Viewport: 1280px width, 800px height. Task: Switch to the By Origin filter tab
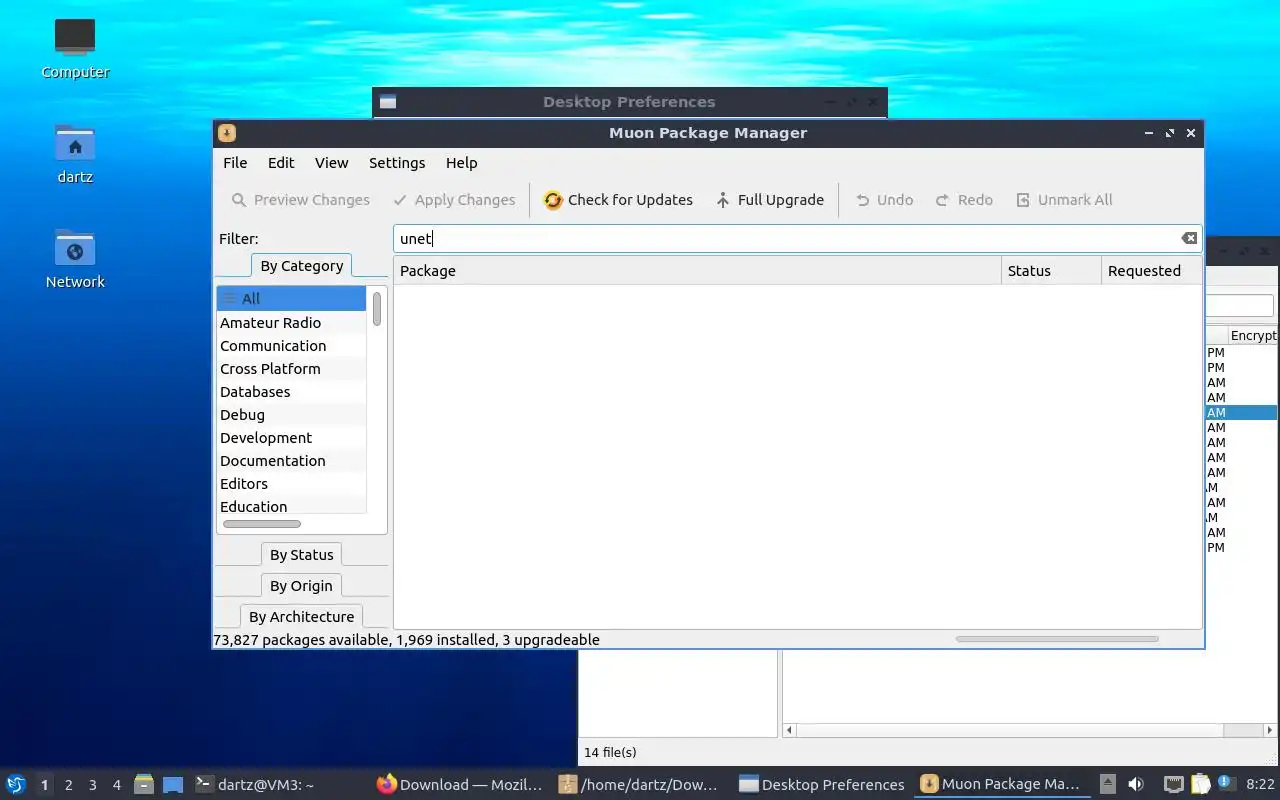pos(301,586)
